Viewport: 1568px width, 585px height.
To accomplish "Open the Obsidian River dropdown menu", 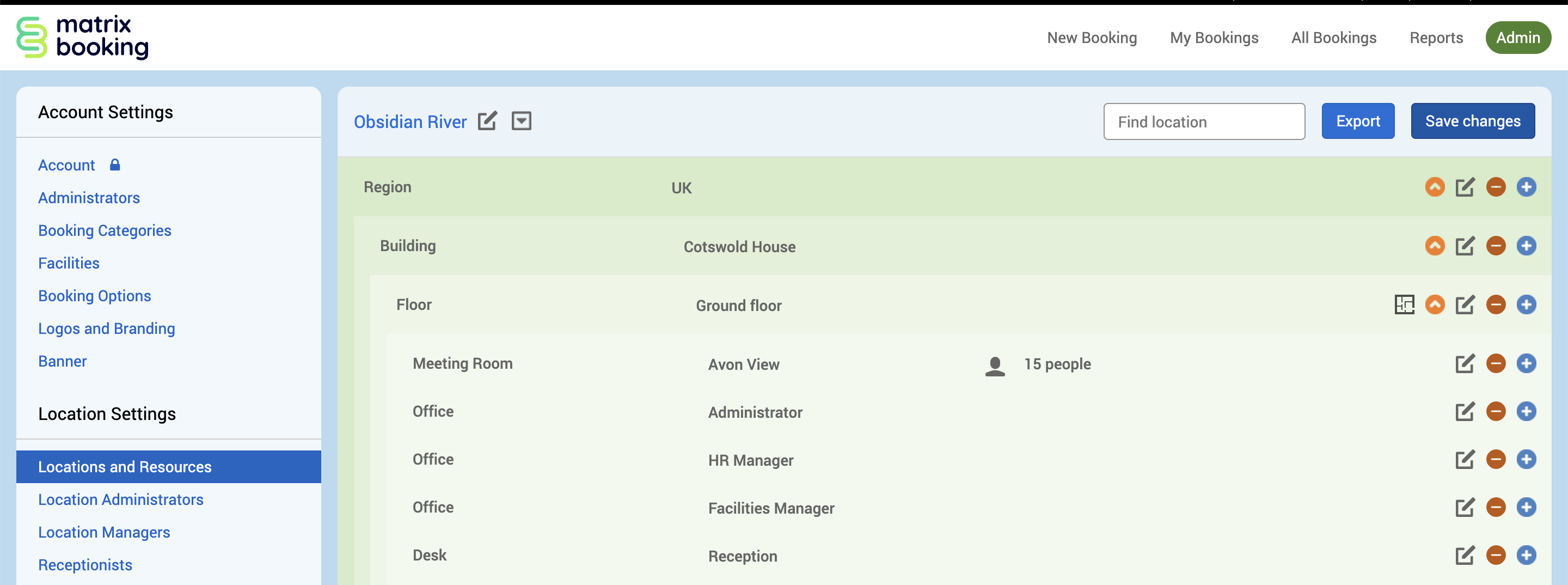I will point(521,121).
